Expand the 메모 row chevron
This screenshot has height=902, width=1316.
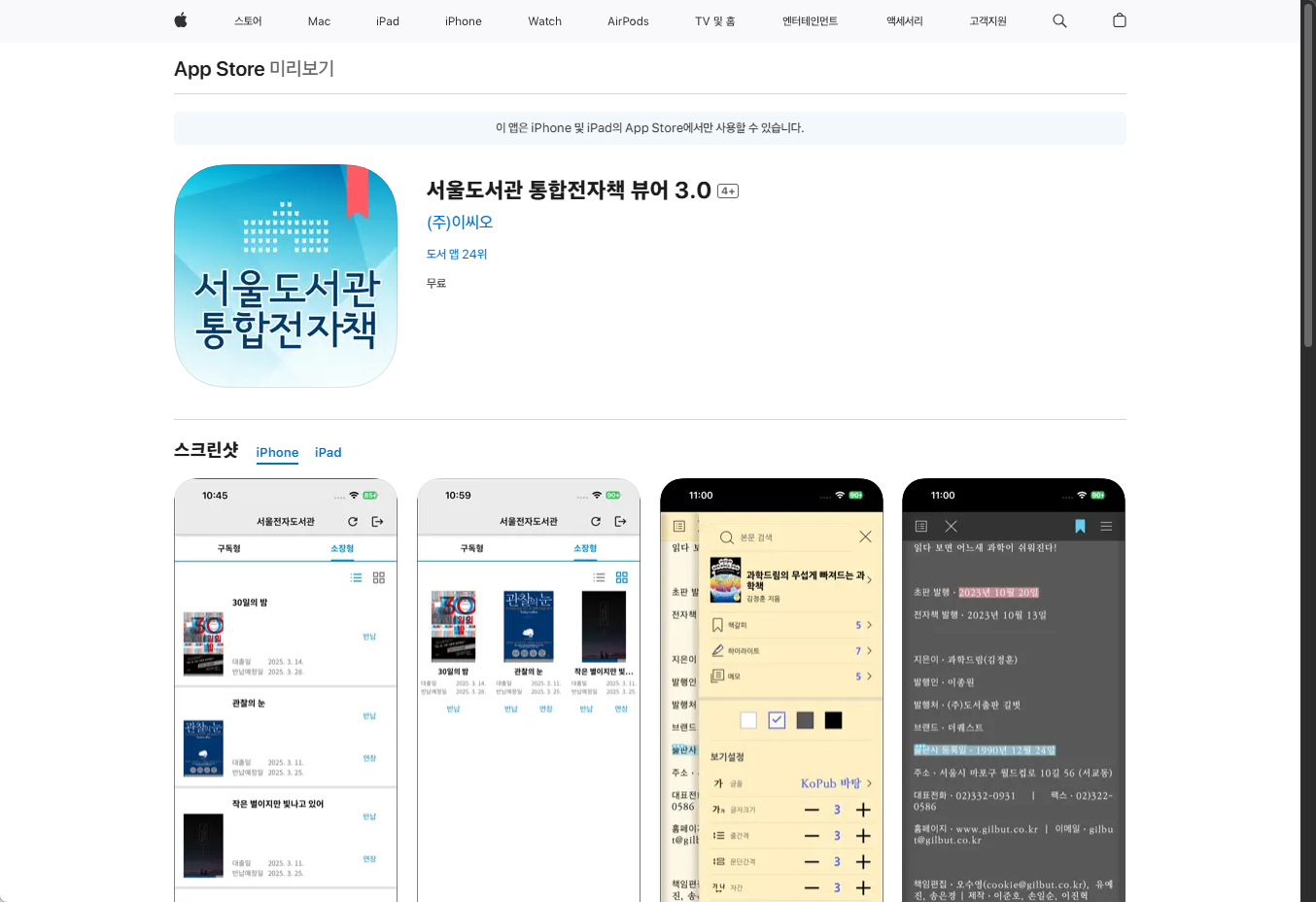(869, 676)
